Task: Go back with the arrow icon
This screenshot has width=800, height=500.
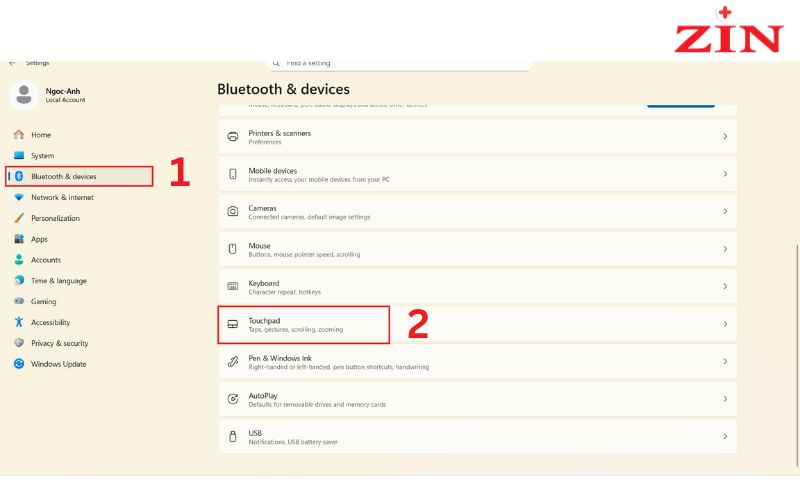Action: pyautogui.click(x=13, y=63)
